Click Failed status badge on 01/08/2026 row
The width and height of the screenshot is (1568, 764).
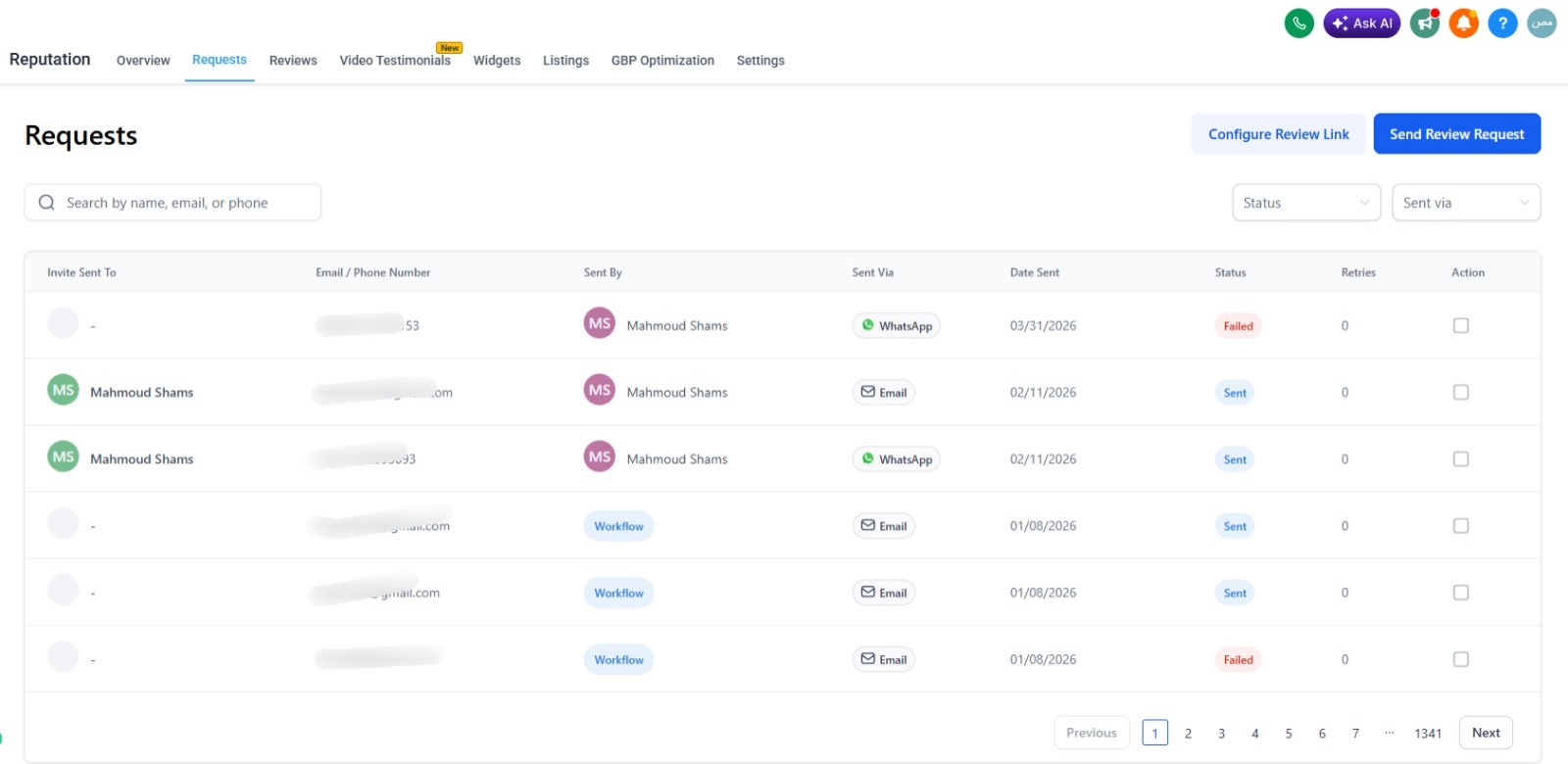pos(1238,659)
